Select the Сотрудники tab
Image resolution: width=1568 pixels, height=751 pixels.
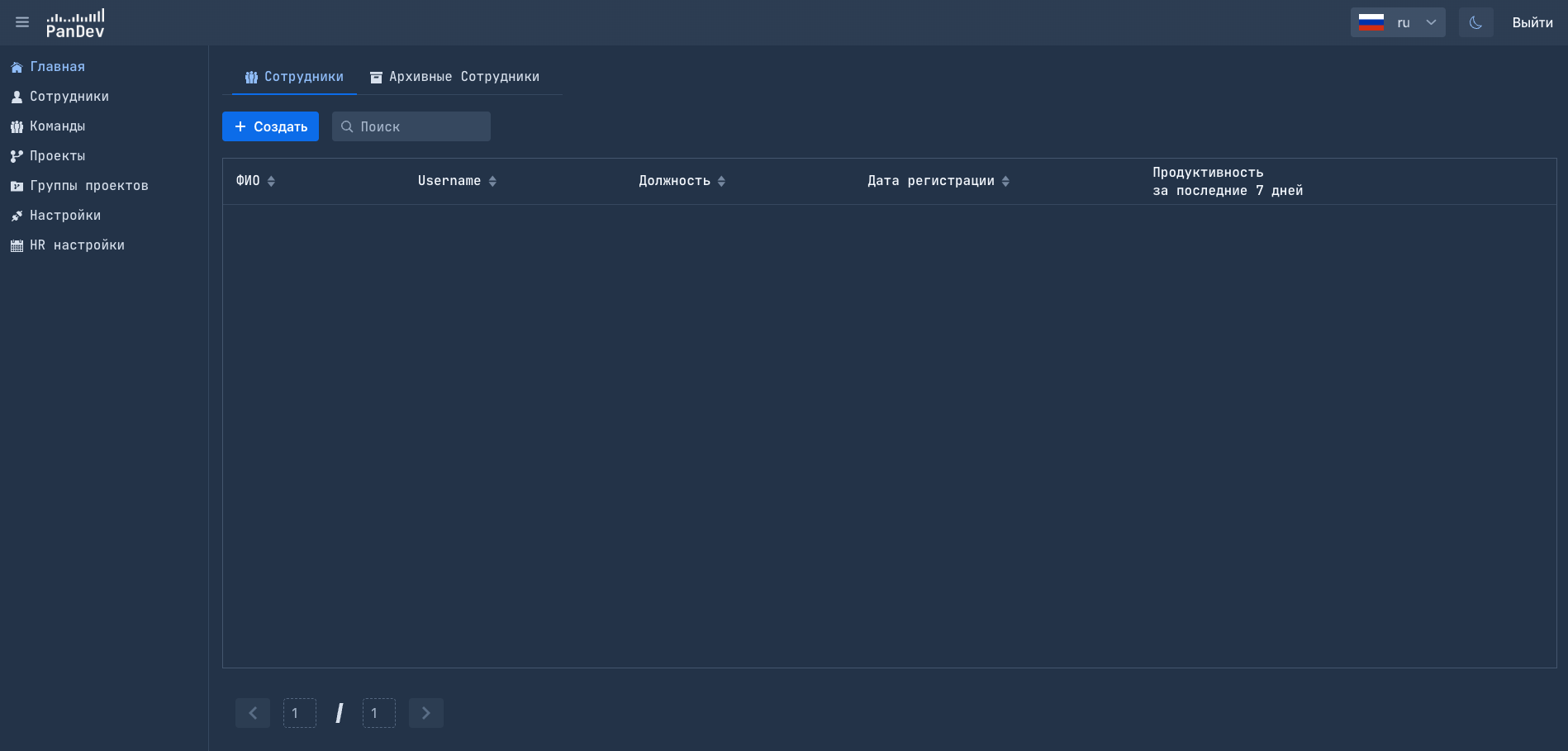pyautogui.click(x=293, y=77)
